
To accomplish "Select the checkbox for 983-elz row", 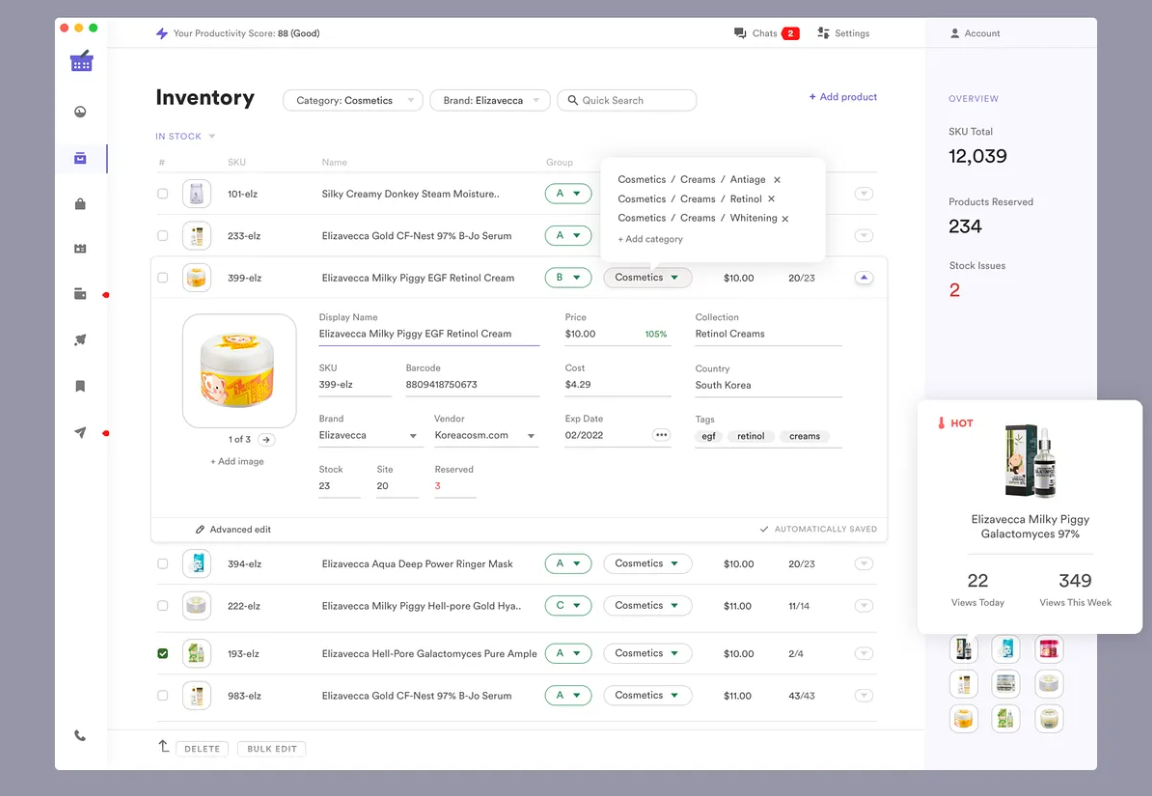I will pyautogui.click(x=163, y=696).
